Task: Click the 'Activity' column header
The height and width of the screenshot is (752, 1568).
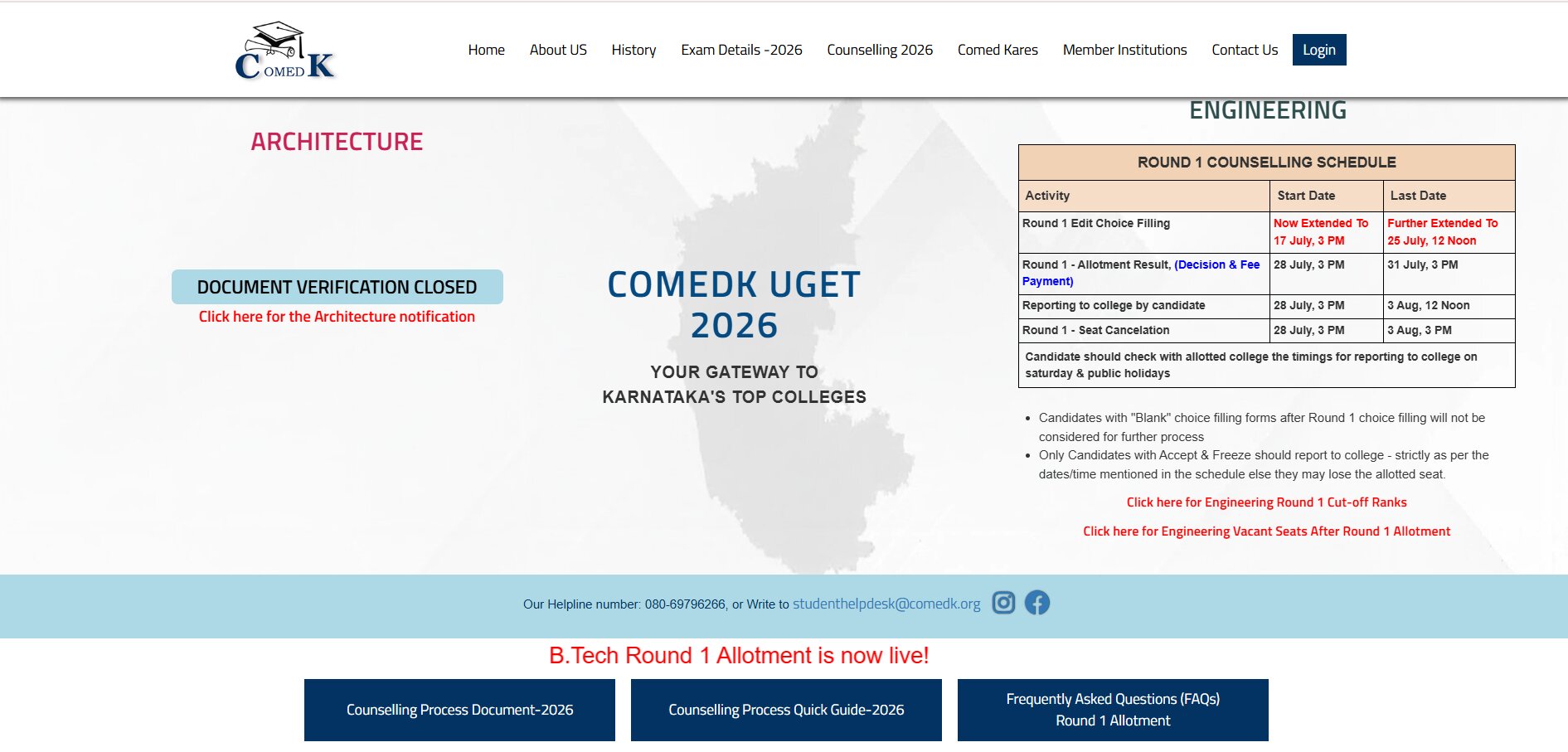Action: click(1144, 196)
